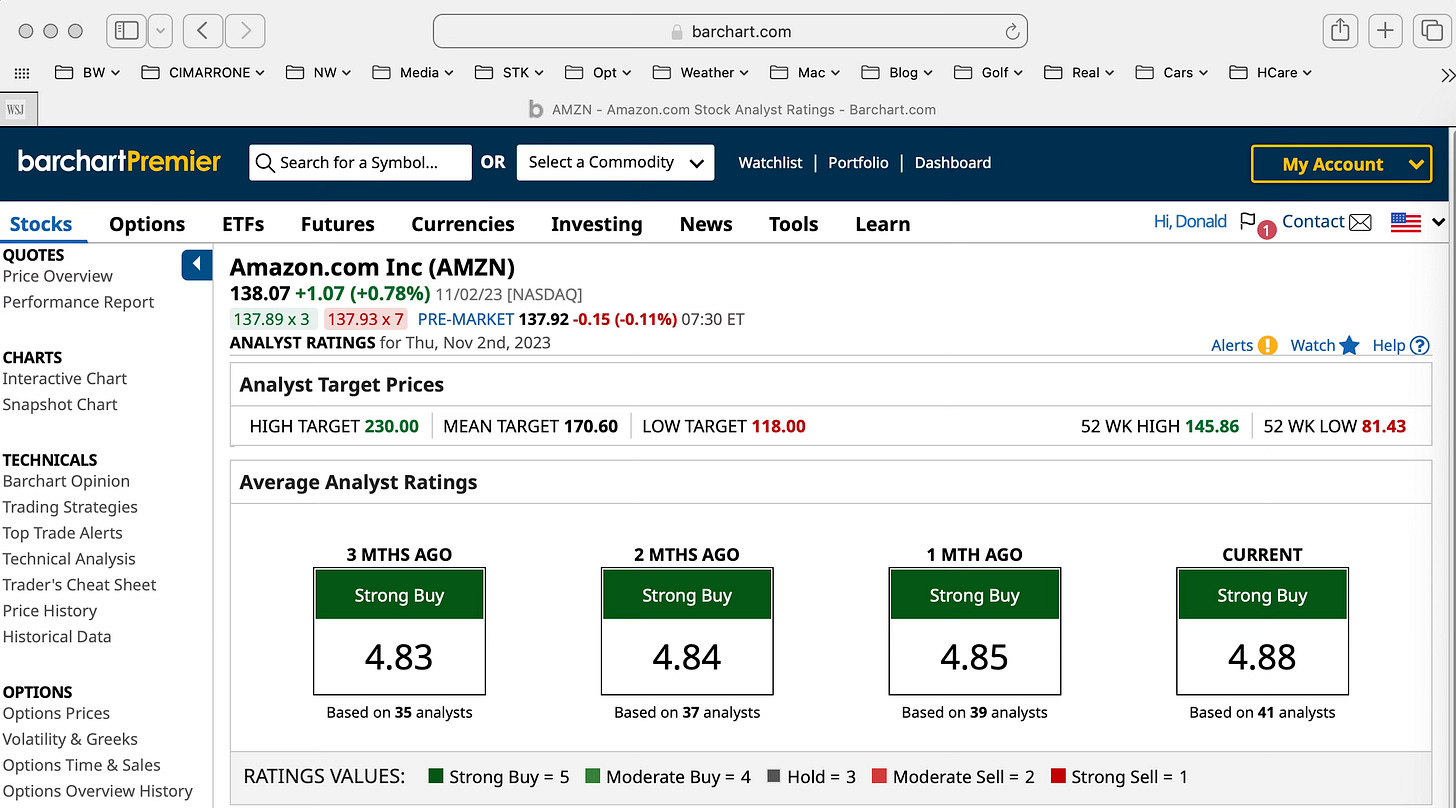Open Interactive Chart in the sidebar
The height and width of the screenshot is (808, 1456).
pyautogui.click(x=65, y=378)
